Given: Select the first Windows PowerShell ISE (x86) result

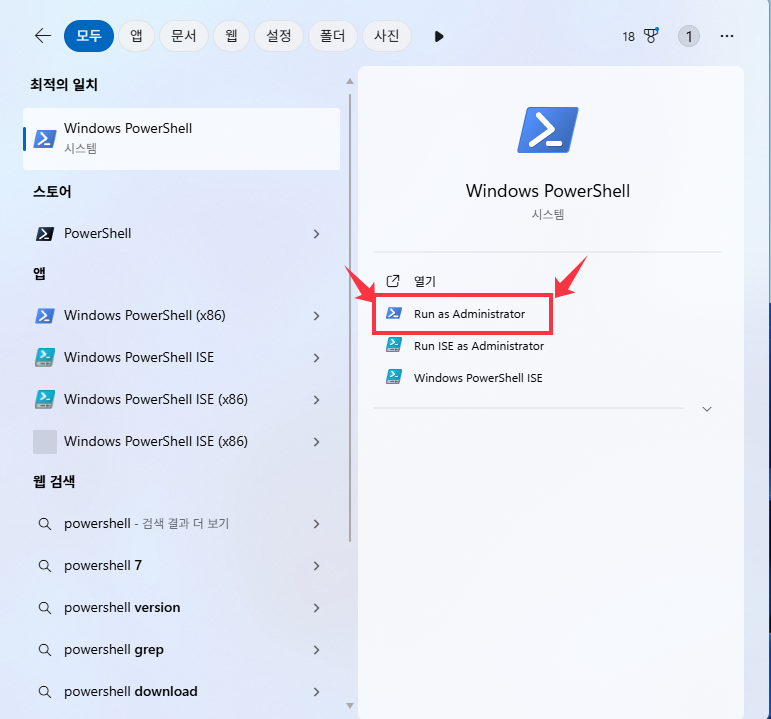Looking at the screenshot, I should coord(181,399).
